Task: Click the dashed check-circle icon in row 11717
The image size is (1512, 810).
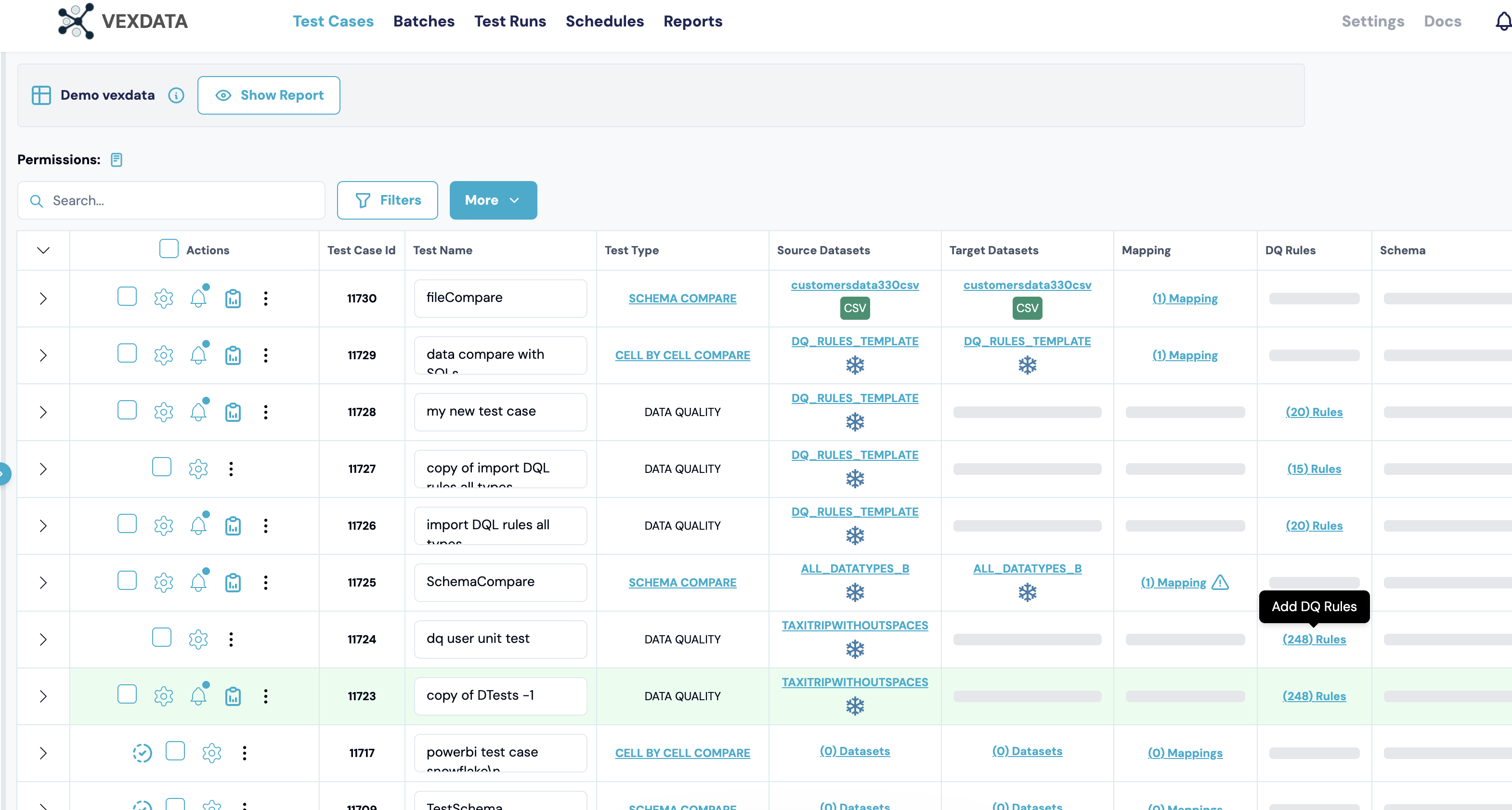Action: [142, 753]
